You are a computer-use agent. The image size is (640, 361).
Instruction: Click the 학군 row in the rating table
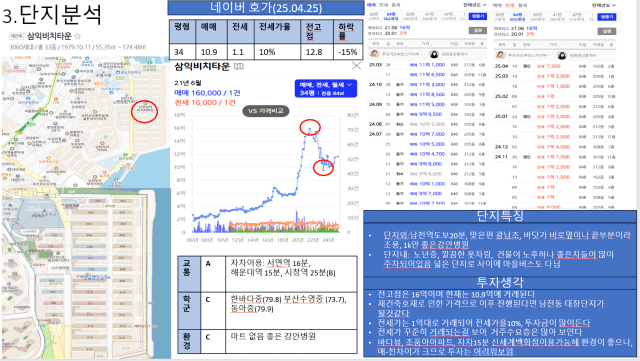267,310
